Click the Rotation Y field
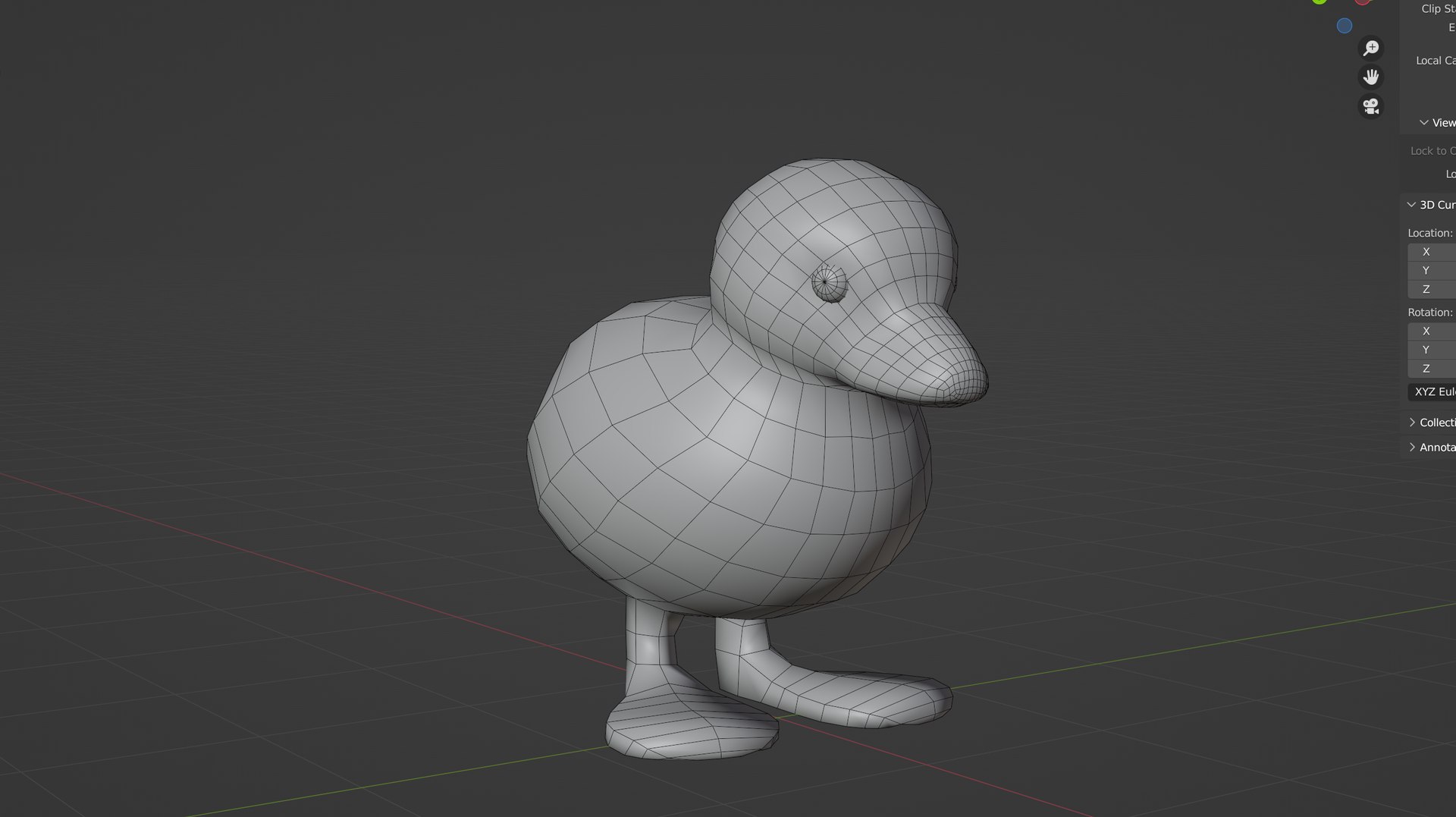Image resolution: width=1456 pixels, height=817 pixels. point(1432,350)
